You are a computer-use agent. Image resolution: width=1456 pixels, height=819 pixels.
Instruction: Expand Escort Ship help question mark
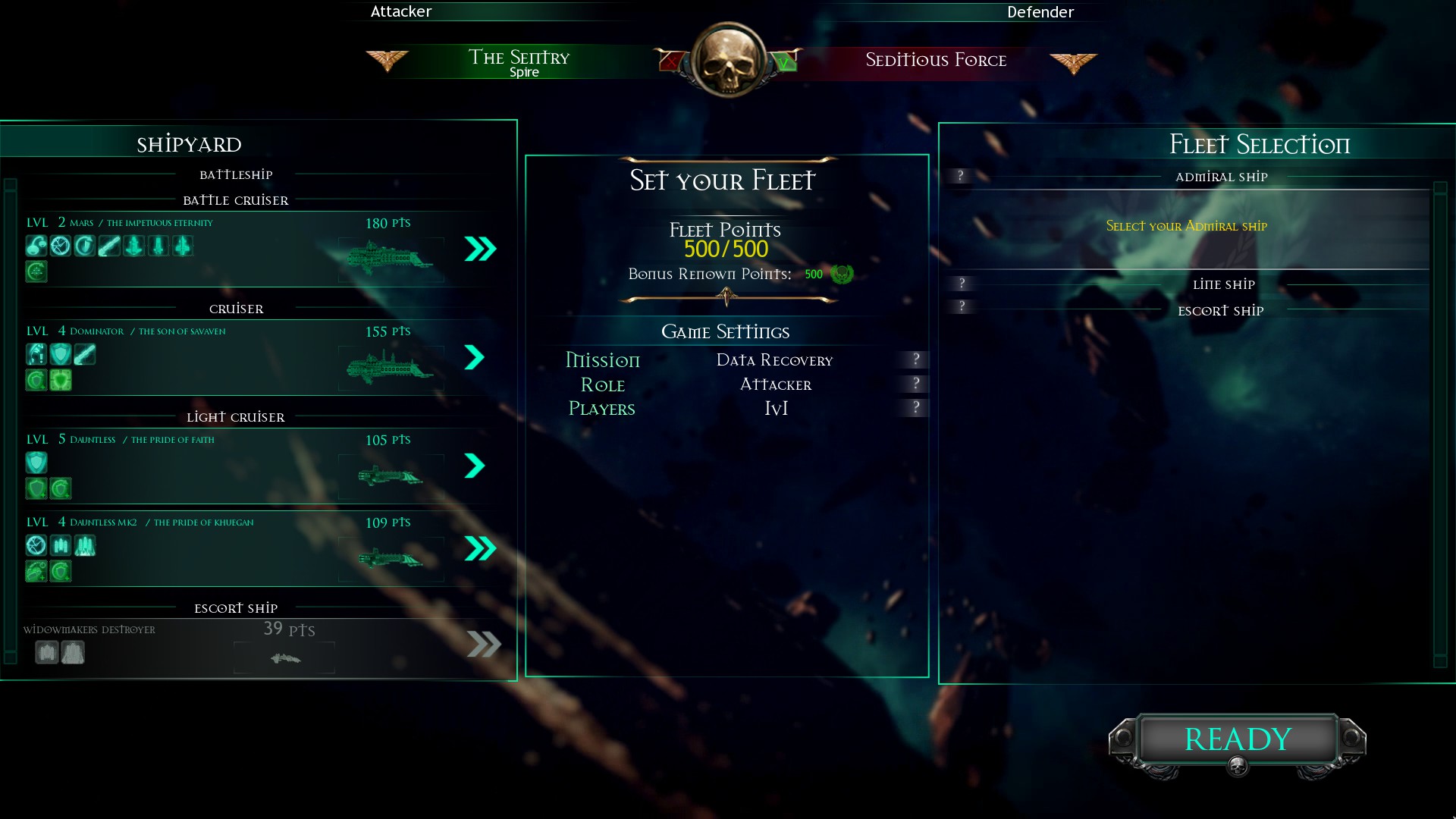click(x=962, y=306)
